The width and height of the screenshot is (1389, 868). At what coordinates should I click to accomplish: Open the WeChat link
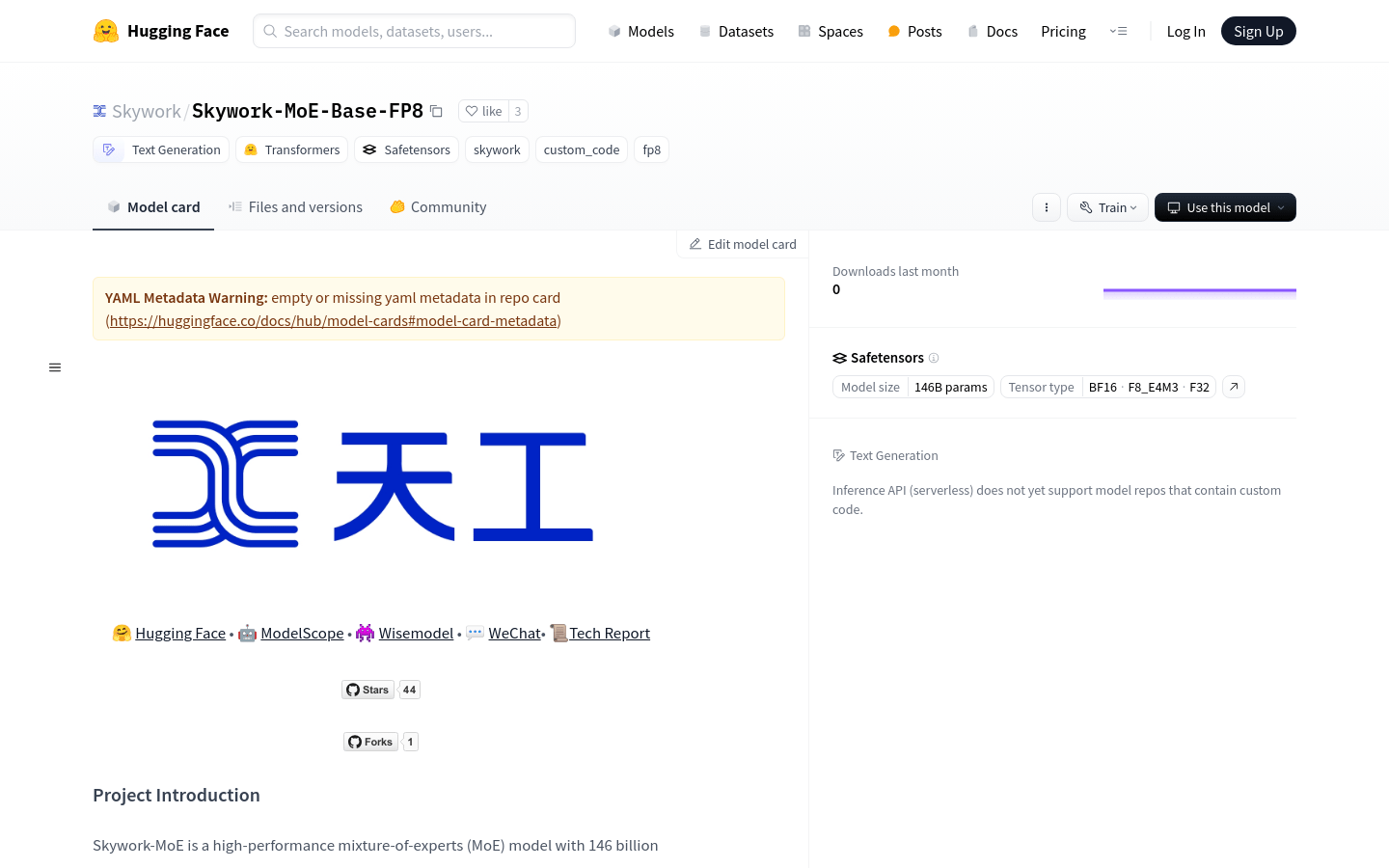pyautogui.click(x=514, y=633)
